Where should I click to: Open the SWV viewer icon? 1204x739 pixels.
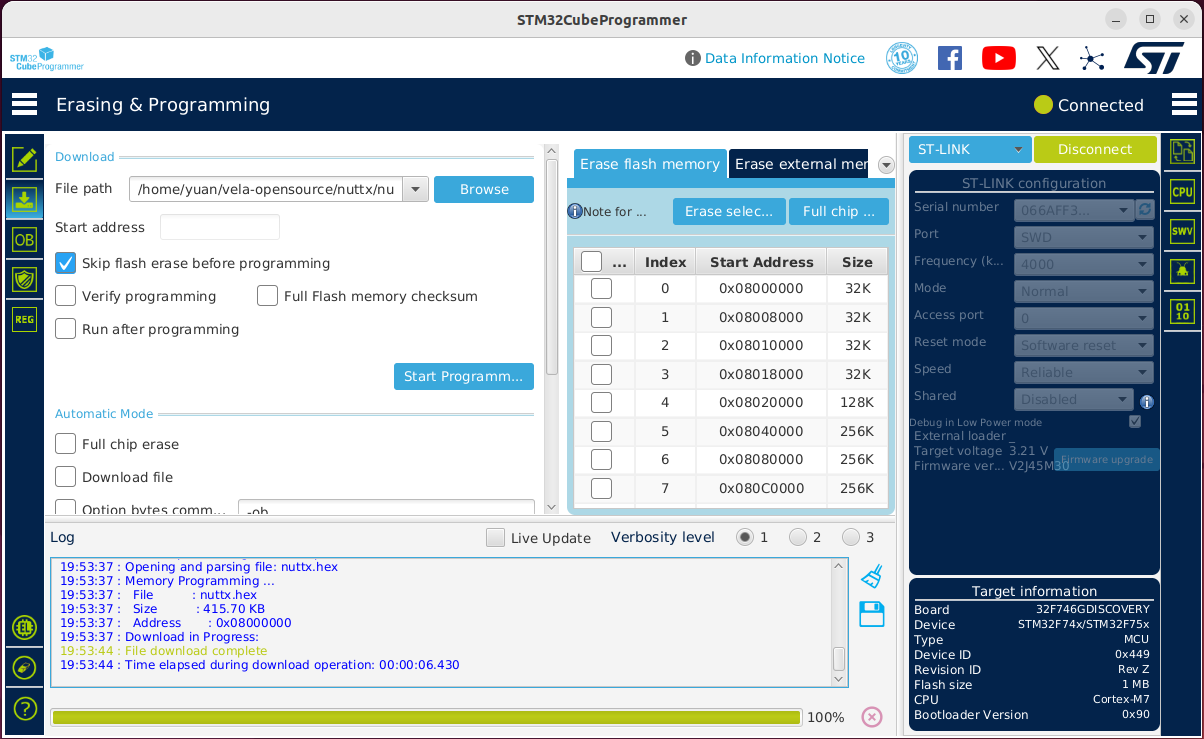(1183, 231)
